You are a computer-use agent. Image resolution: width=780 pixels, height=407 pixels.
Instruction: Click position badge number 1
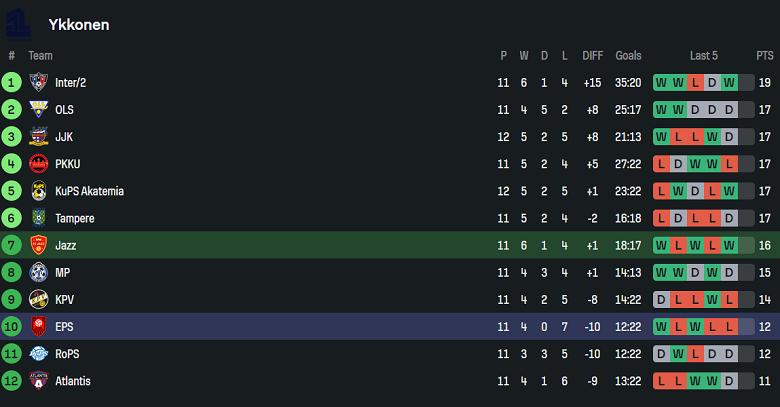(x=12, y=83)
